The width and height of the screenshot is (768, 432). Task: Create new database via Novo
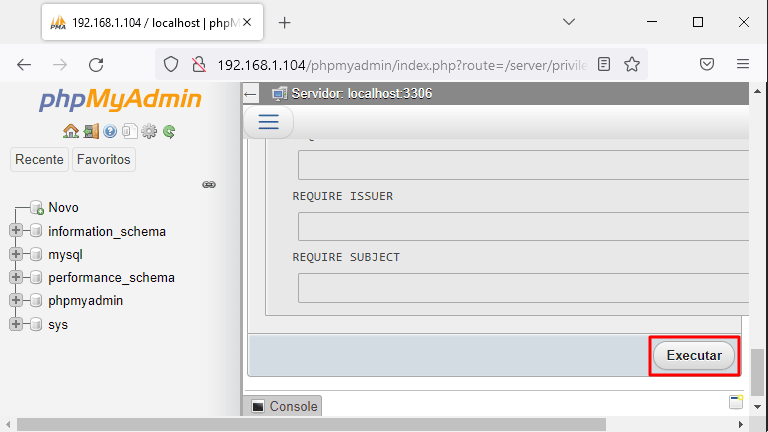click(x=63, y=208)
